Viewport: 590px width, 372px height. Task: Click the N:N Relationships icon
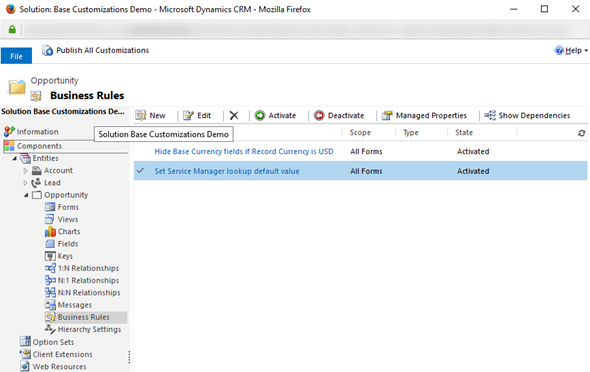pos(50,293)
